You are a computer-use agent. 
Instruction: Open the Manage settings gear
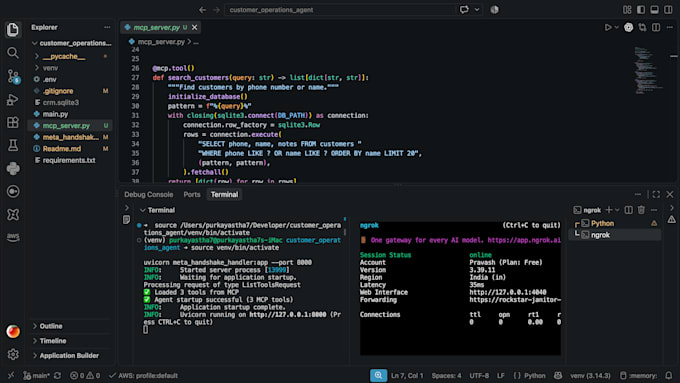pos(13,354)
